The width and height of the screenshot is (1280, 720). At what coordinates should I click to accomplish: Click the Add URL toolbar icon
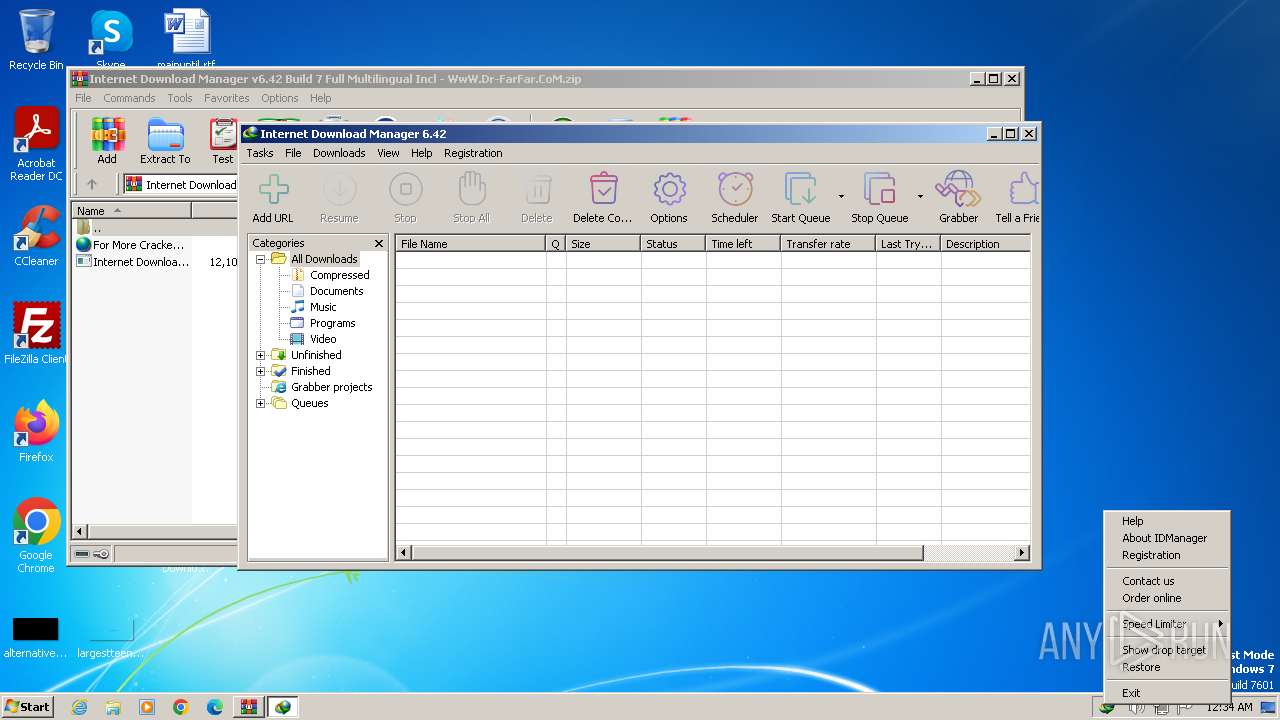(x=273, y=189)
